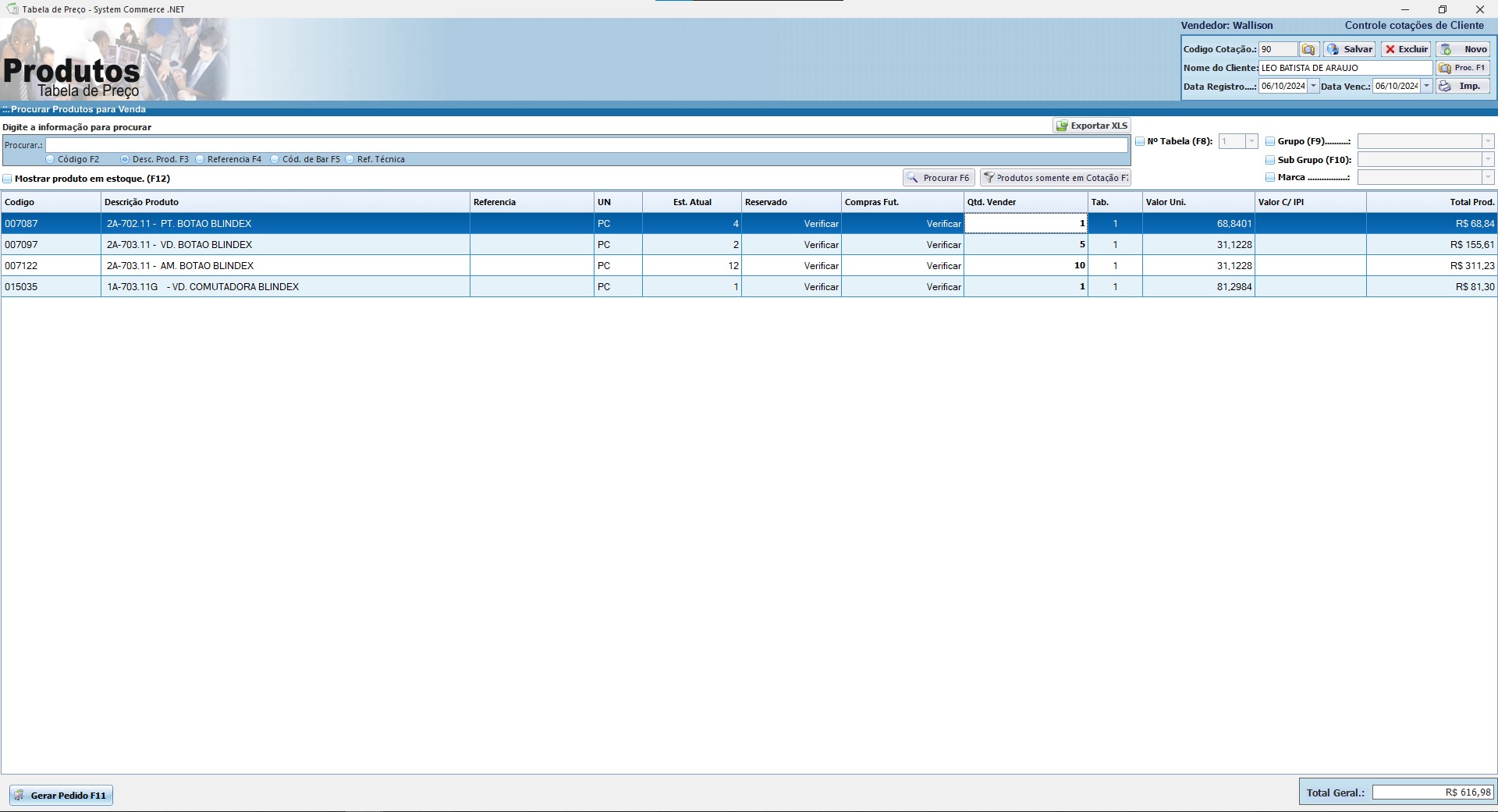This screenshot has width=1498, height=812.
Task: Tick the Marca filter checkbox
Action: pyautogui.click(x=1270, y=177)
